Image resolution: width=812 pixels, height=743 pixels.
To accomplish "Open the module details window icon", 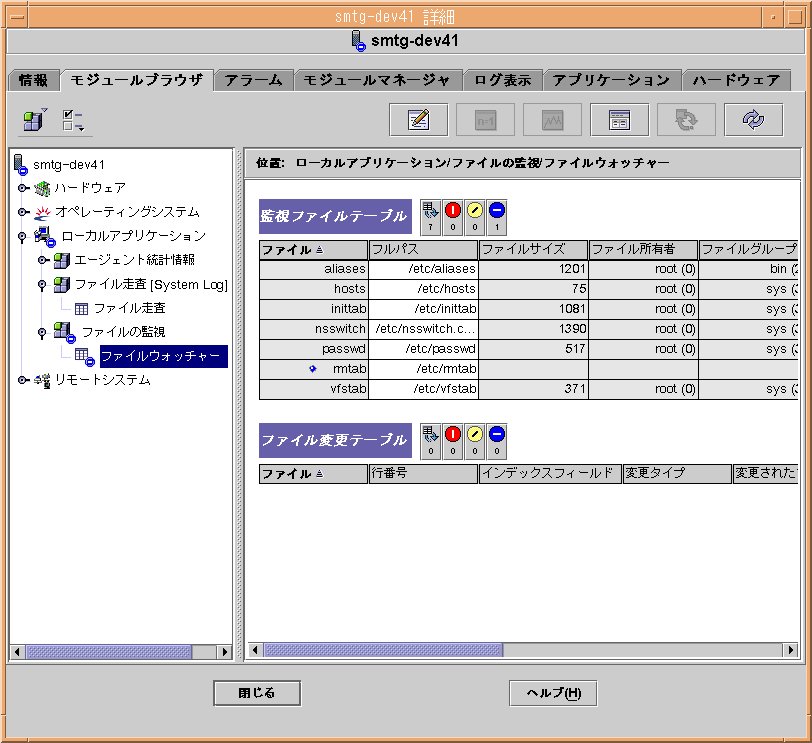I will pos(620,119).
